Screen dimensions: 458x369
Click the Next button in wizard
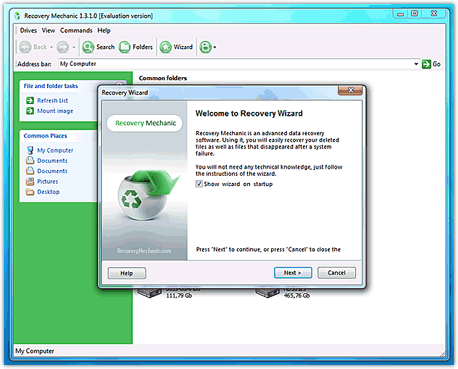[293, 273]
